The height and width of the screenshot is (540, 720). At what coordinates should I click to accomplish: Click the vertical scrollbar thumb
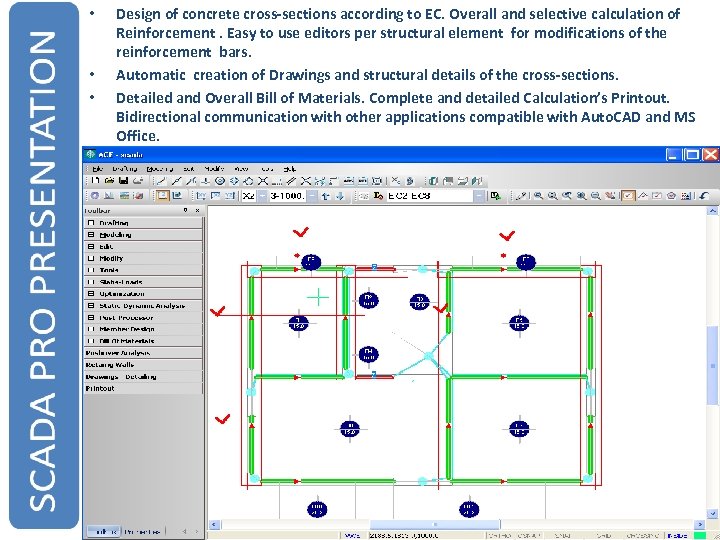[713, 366]
